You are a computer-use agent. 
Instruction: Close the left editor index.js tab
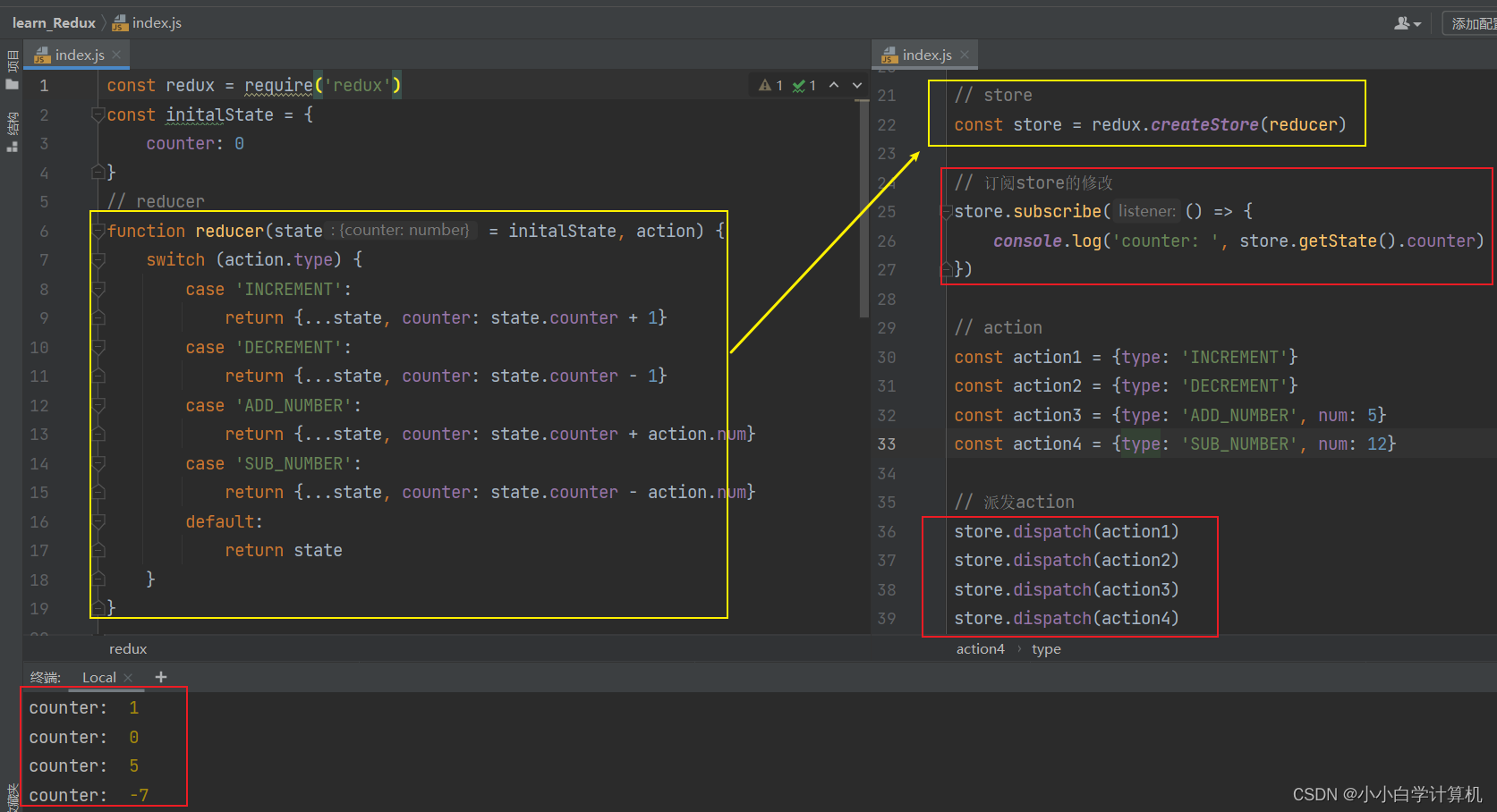point(117,55)
